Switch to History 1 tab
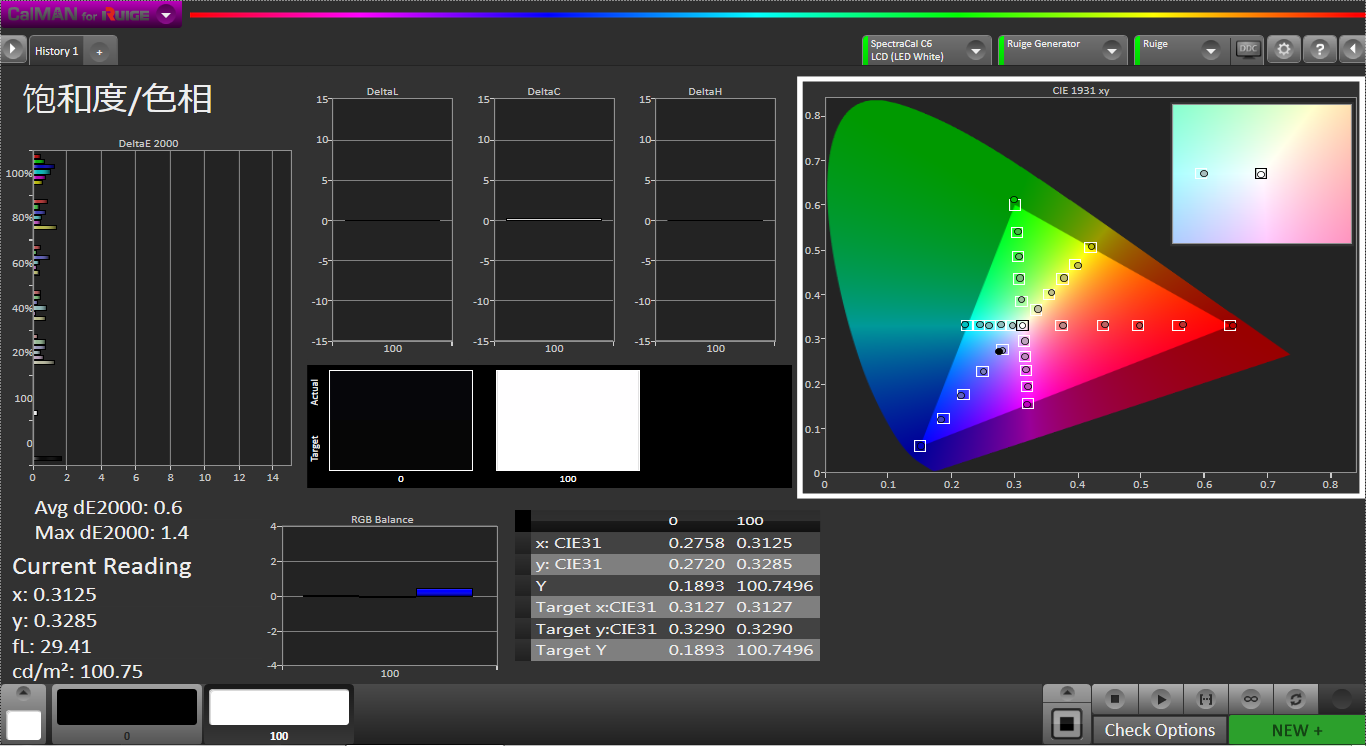Image resolution: width=1366 pixels, height=746 pixels. click(x=56, y=51)
